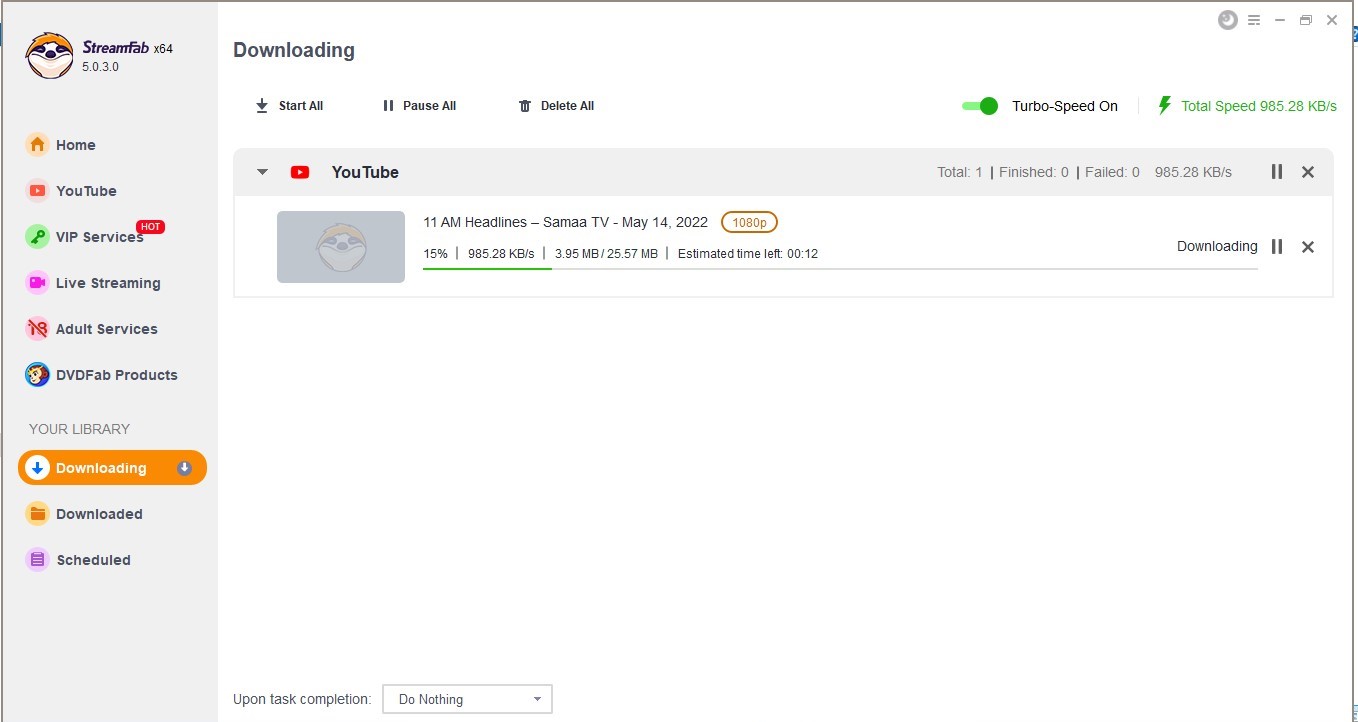The height and width of the screenshot is (722, 1358).
Task: Select the Downloading library tab
Action: pos(112,468)
